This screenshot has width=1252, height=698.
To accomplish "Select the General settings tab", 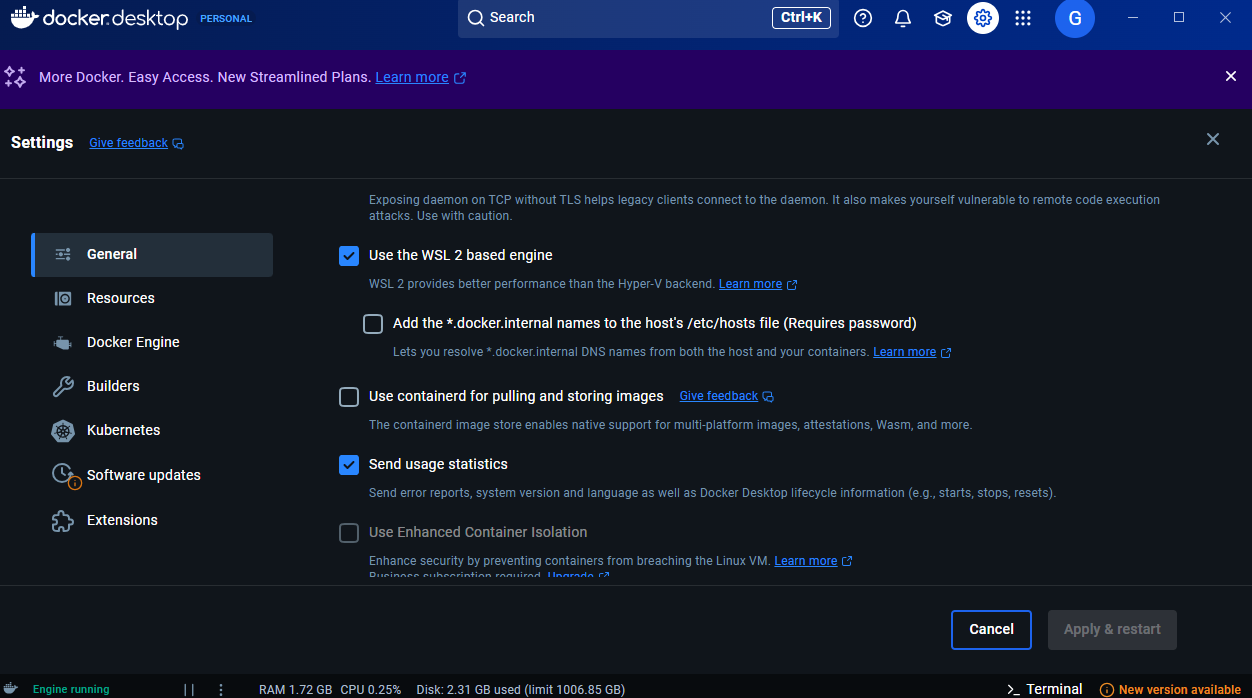I will pos(152,255).
